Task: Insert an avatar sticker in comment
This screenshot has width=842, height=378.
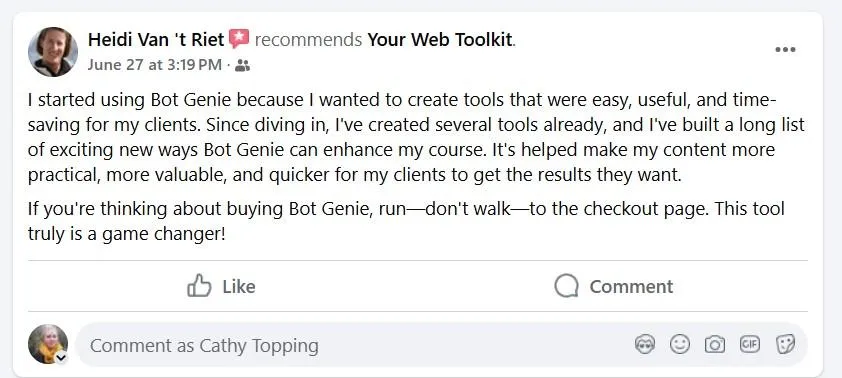Action: 645,344
